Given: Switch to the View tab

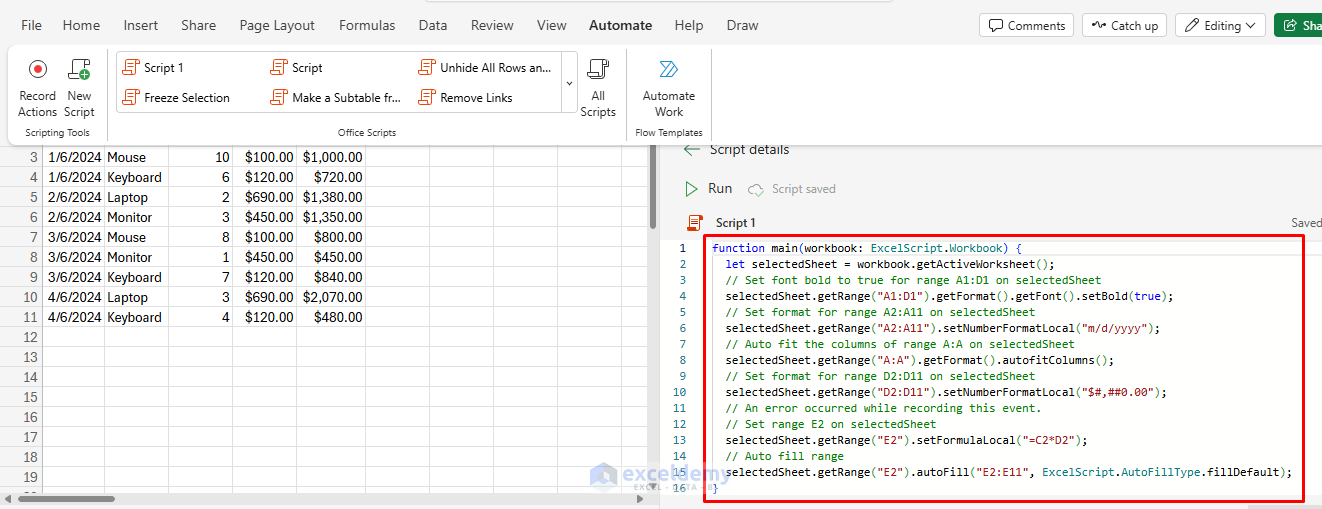Looking at the screenshot, I should (x=551, y=25).
